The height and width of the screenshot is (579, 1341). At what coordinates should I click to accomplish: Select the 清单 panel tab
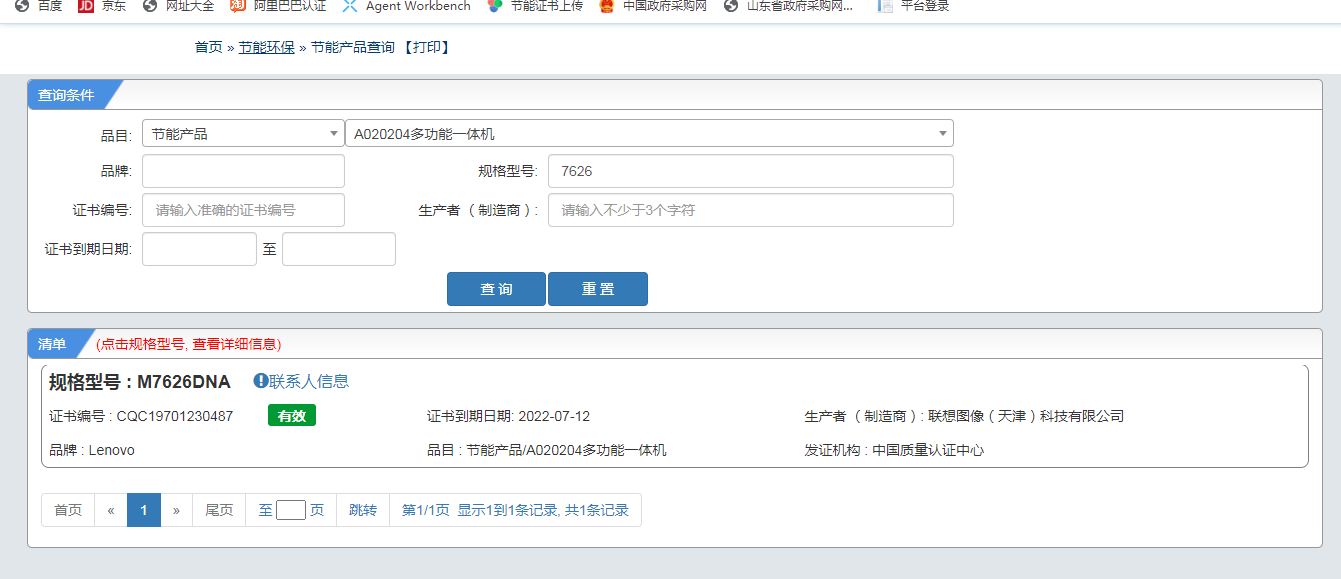coord(54,344)
